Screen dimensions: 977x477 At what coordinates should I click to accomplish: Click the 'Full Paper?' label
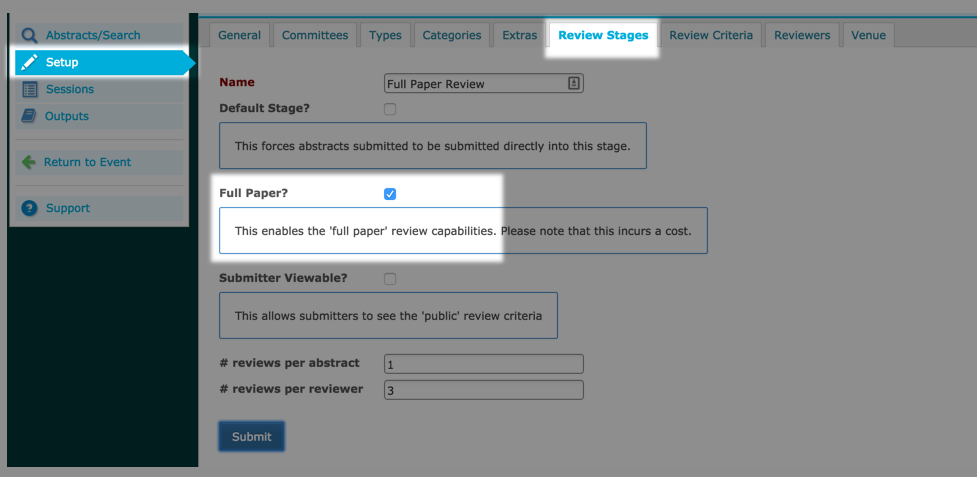coord(254,193)
